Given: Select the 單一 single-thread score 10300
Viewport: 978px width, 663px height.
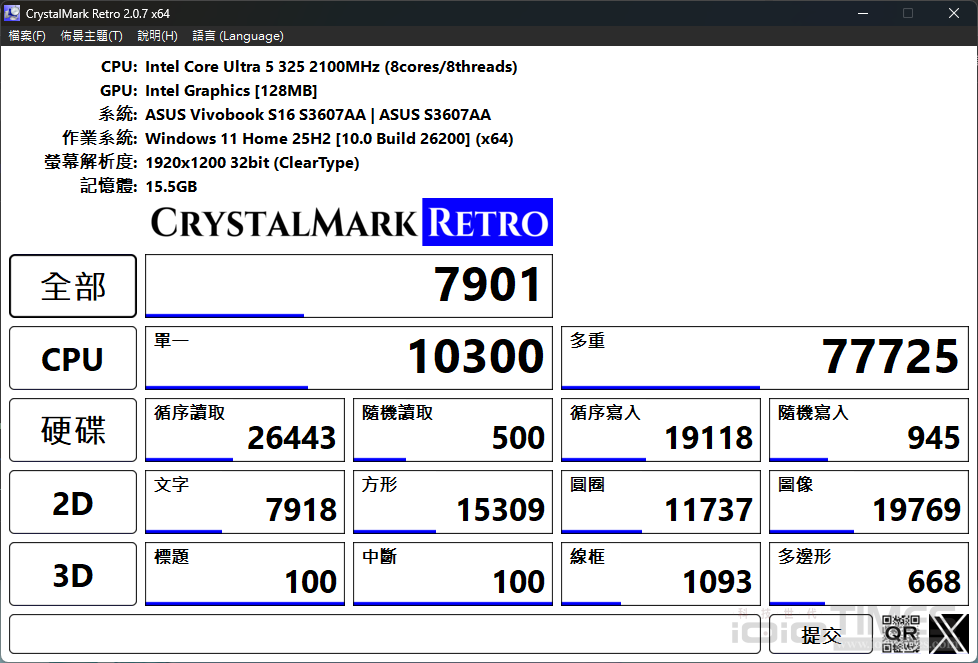Looking at the screenshot, I should pyautogui.click(x=348, y=358).
